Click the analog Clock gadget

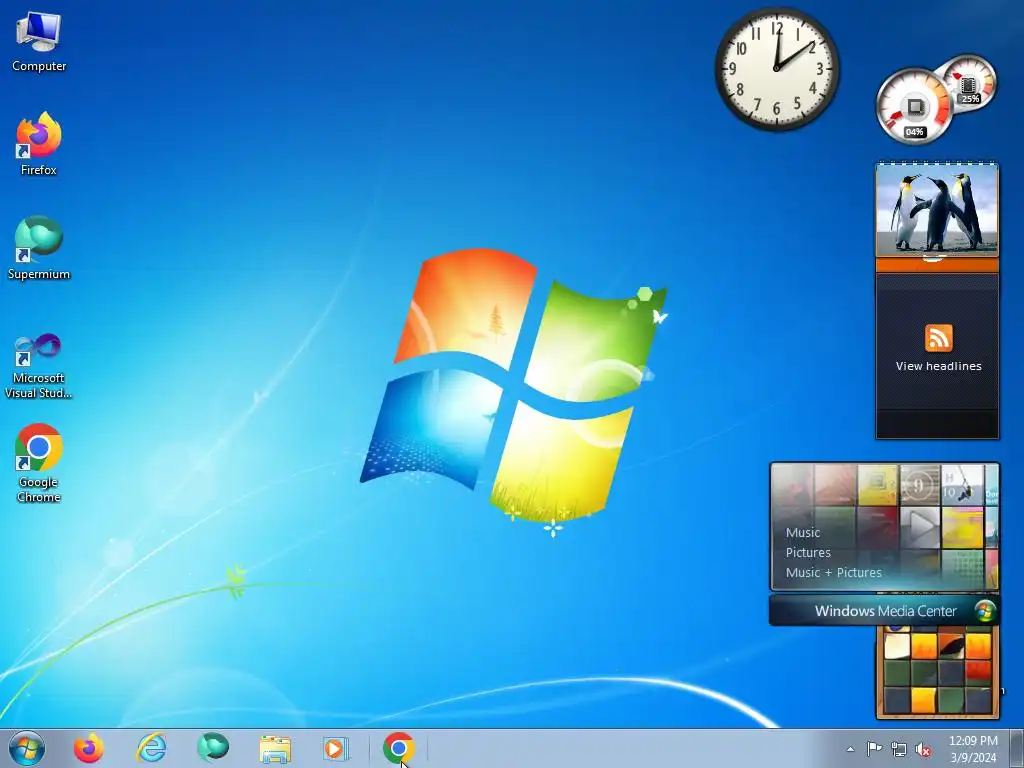tap(777, 69)
